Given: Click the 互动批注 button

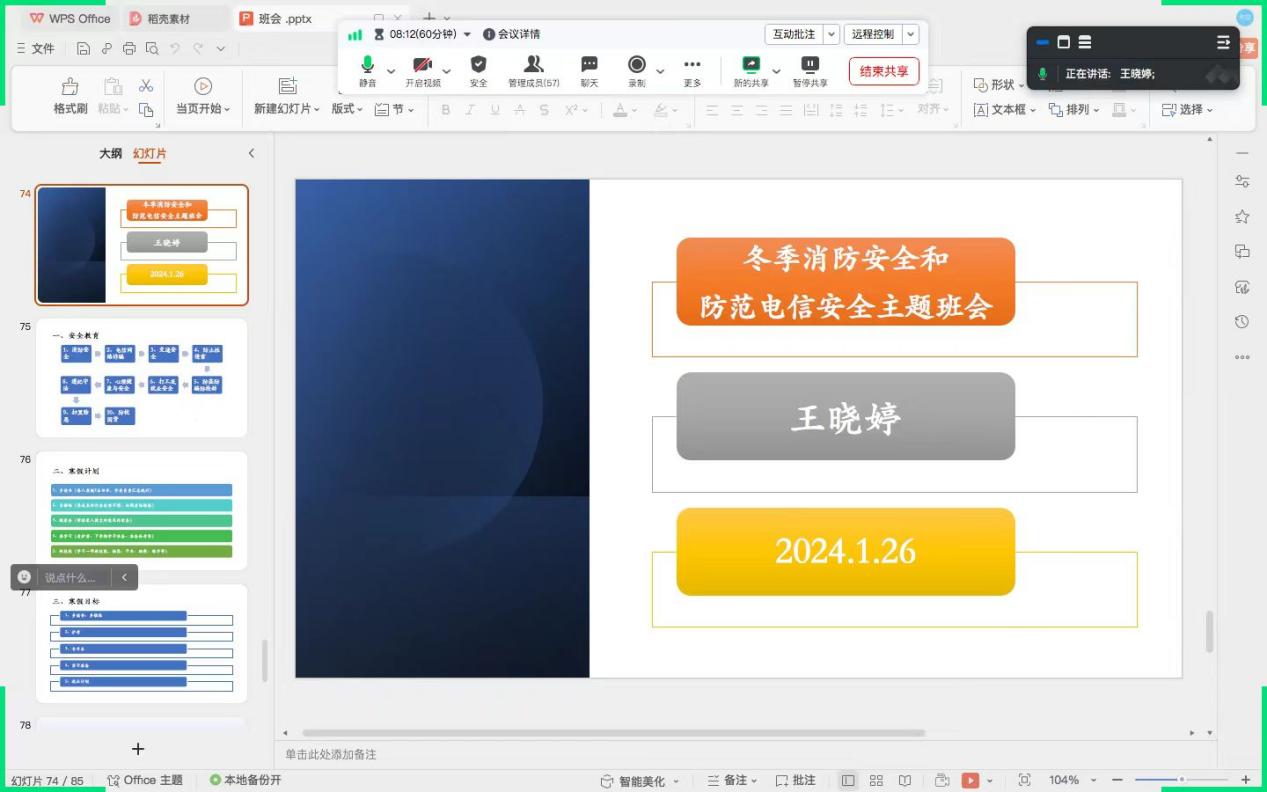Looking at the screenshot, I should click(794, 34).
